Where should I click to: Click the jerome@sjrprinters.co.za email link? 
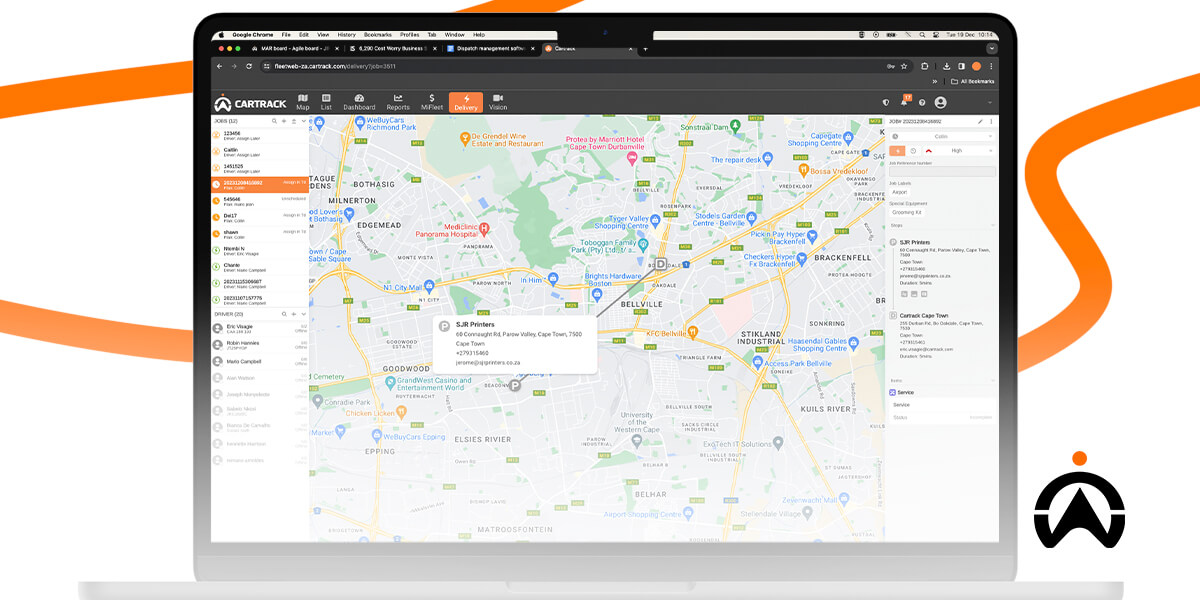[925, 276]
